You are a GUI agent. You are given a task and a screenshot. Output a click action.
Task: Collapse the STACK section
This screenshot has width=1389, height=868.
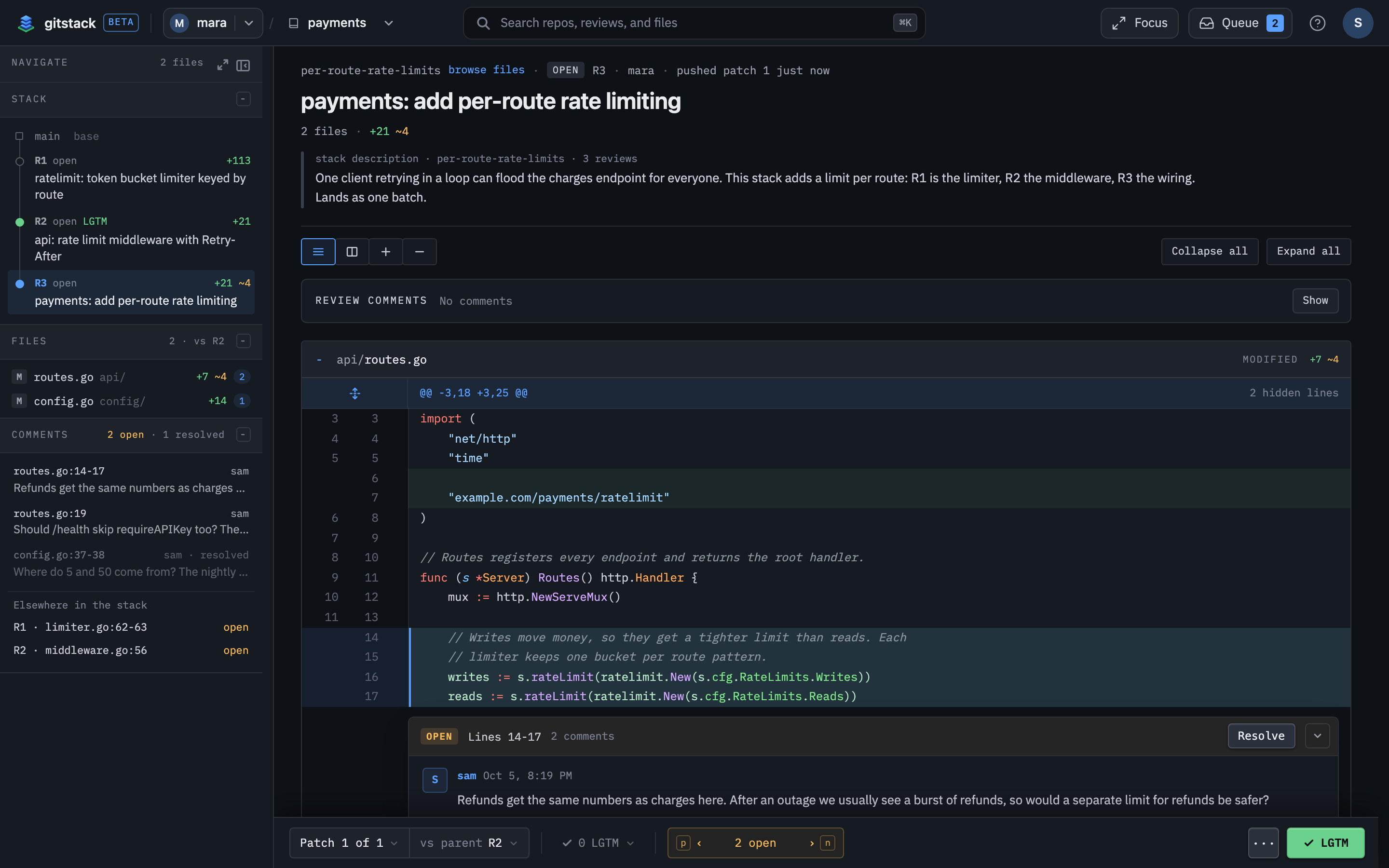pos(244,99)
